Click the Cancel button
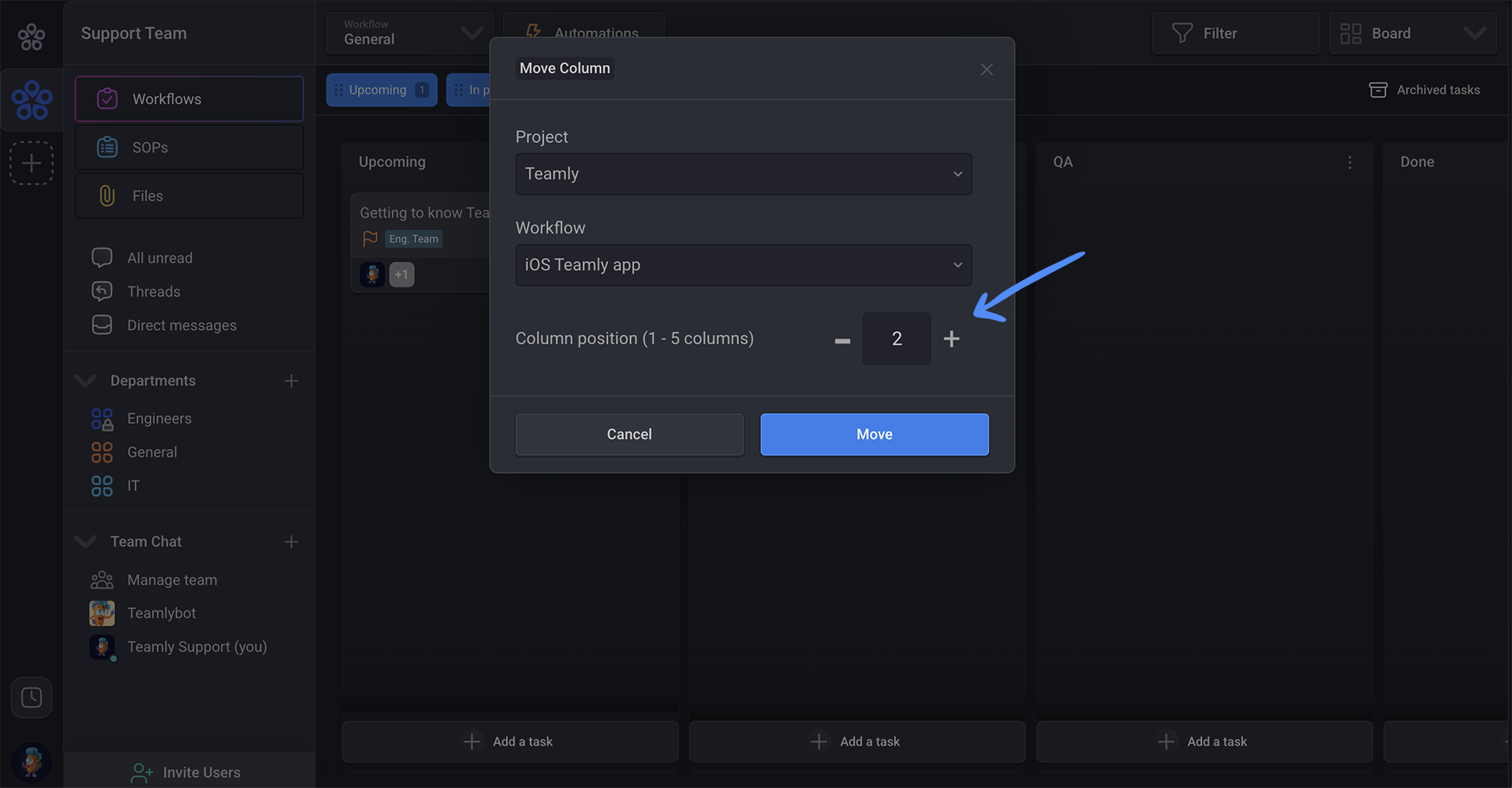Screen dimensions: 1512x788 tap(629, 434)
